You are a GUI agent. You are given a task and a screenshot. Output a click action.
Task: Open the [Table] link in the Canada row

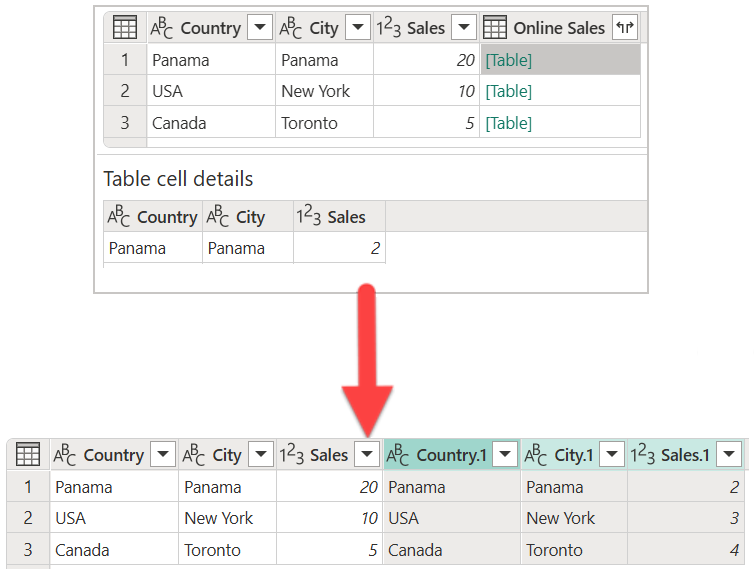[508, 123]
